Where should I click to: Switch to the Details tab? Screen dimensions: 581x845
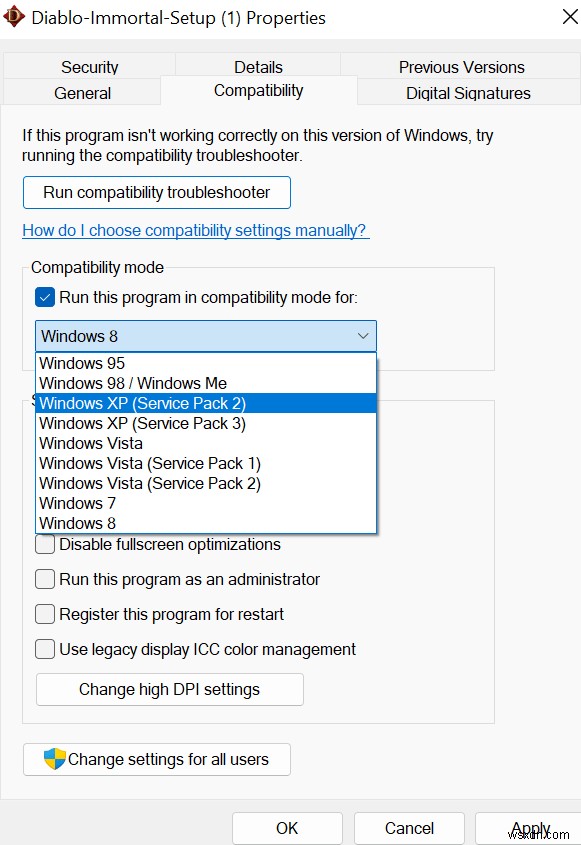tap(258, 67)
